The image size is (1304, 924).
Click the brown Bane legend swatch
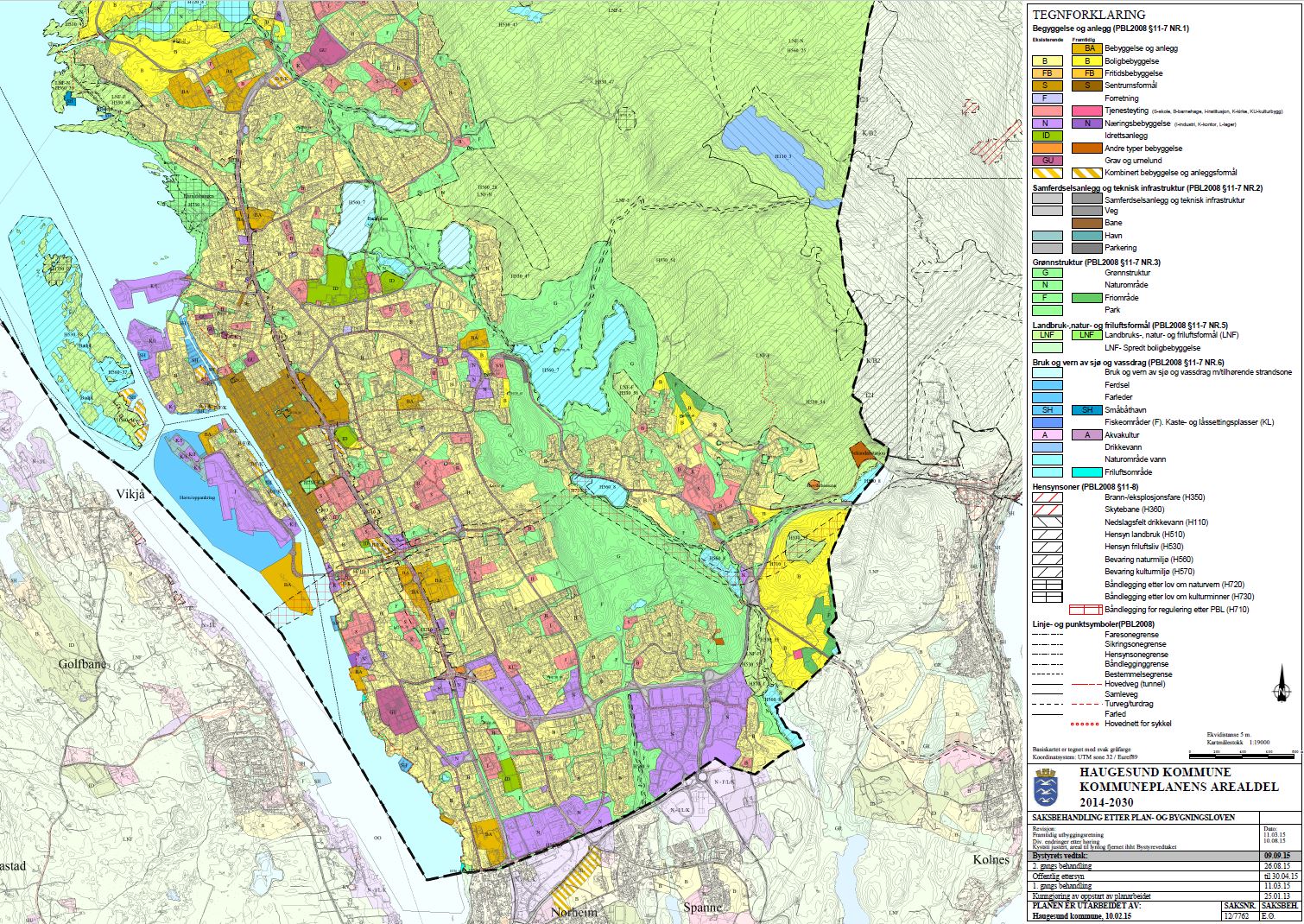pos(1086,223)
